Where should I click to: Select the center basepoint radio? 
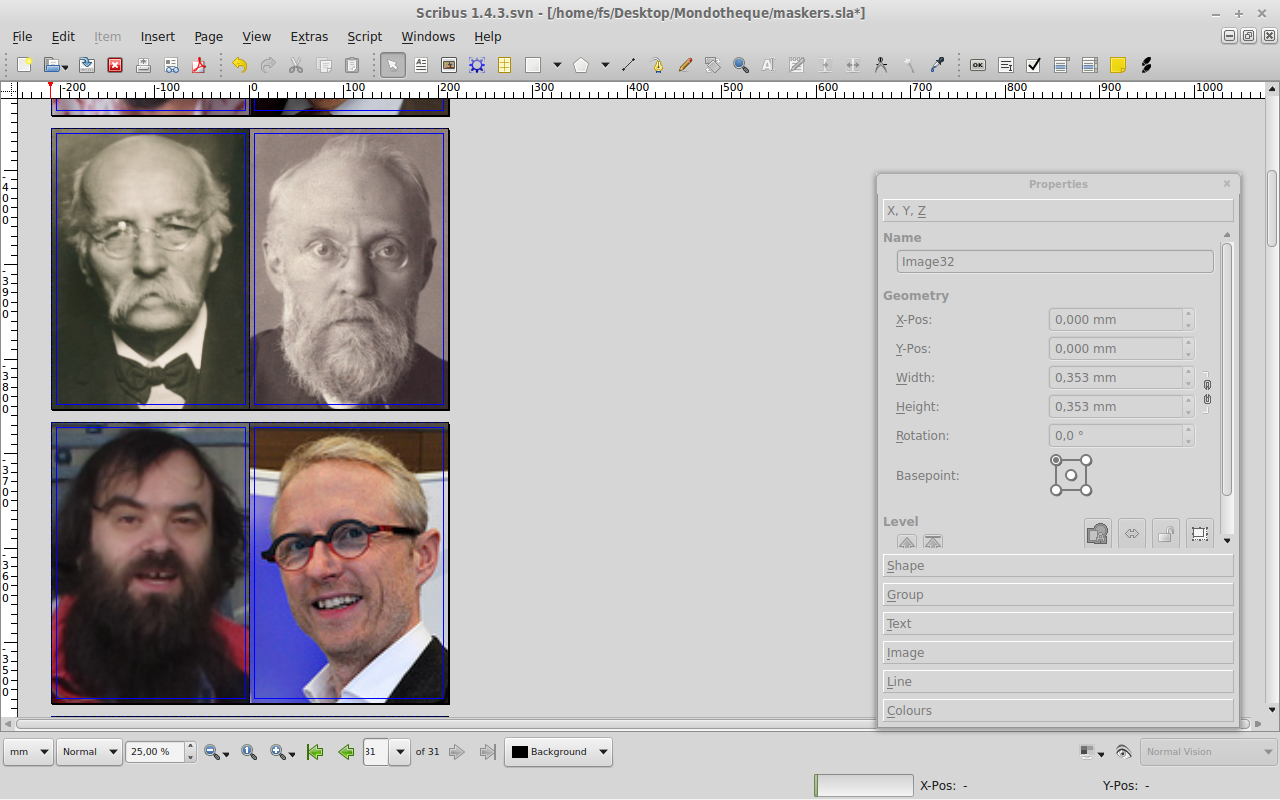tap(1071, 475)
